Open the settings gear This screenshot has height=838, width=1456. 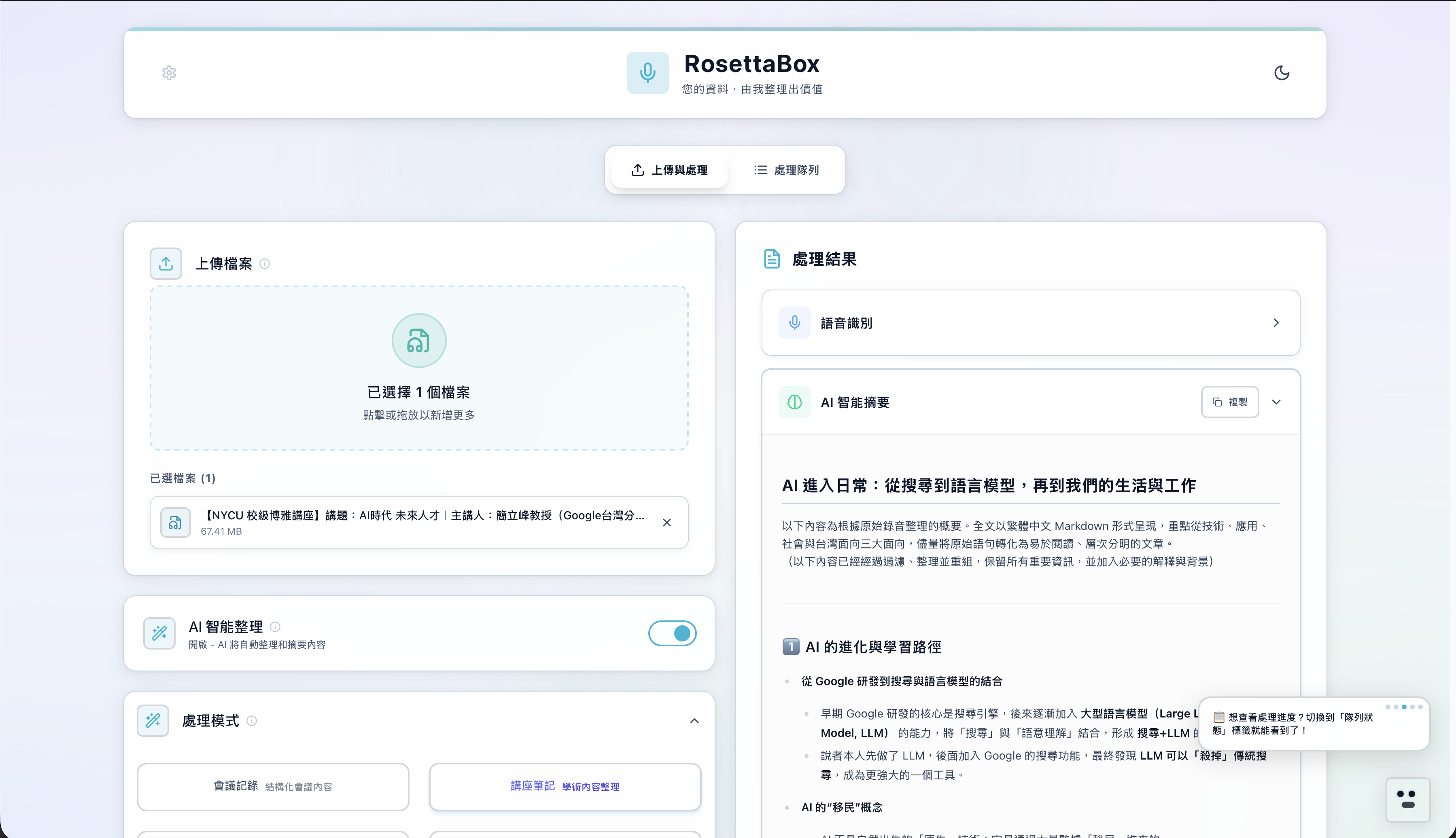tap(169, 72)
